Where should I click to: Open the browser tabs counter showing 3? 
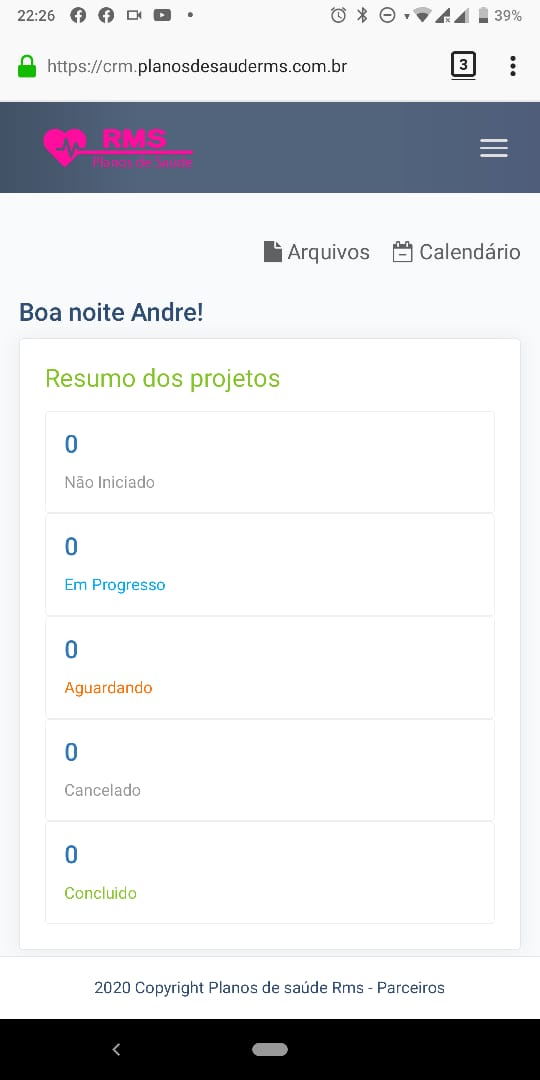464,66
